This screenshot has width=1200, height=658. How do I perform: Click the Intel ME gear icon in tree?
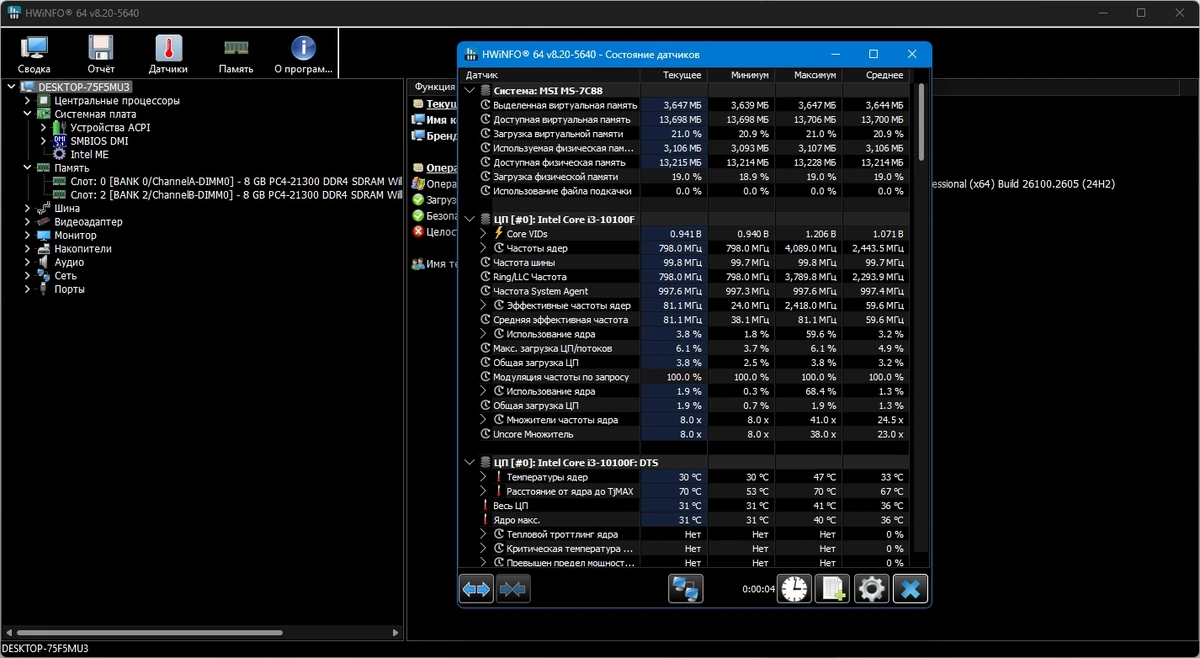tap(58, 154)
